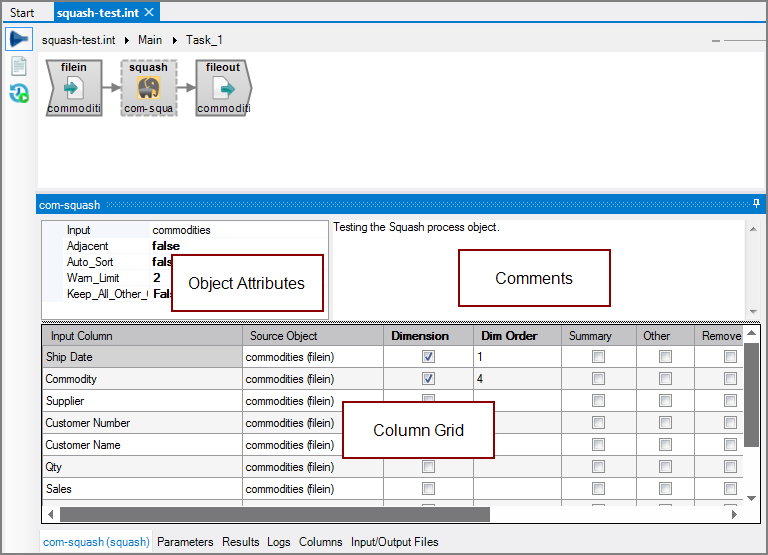Uncheck Dimension checkbox for Commodity
Image resolution: width=768 pixels, height=555 pixels.
[428, 379]
